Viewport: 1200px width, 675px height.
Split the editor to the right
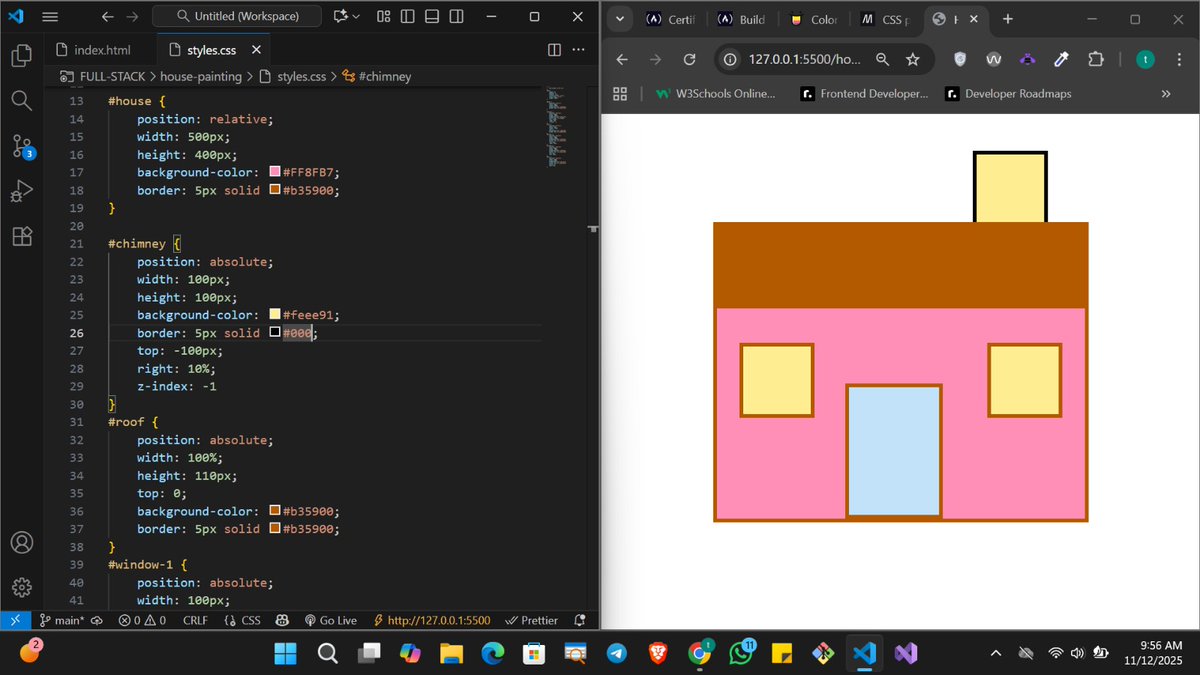click(x=555, y=50)
